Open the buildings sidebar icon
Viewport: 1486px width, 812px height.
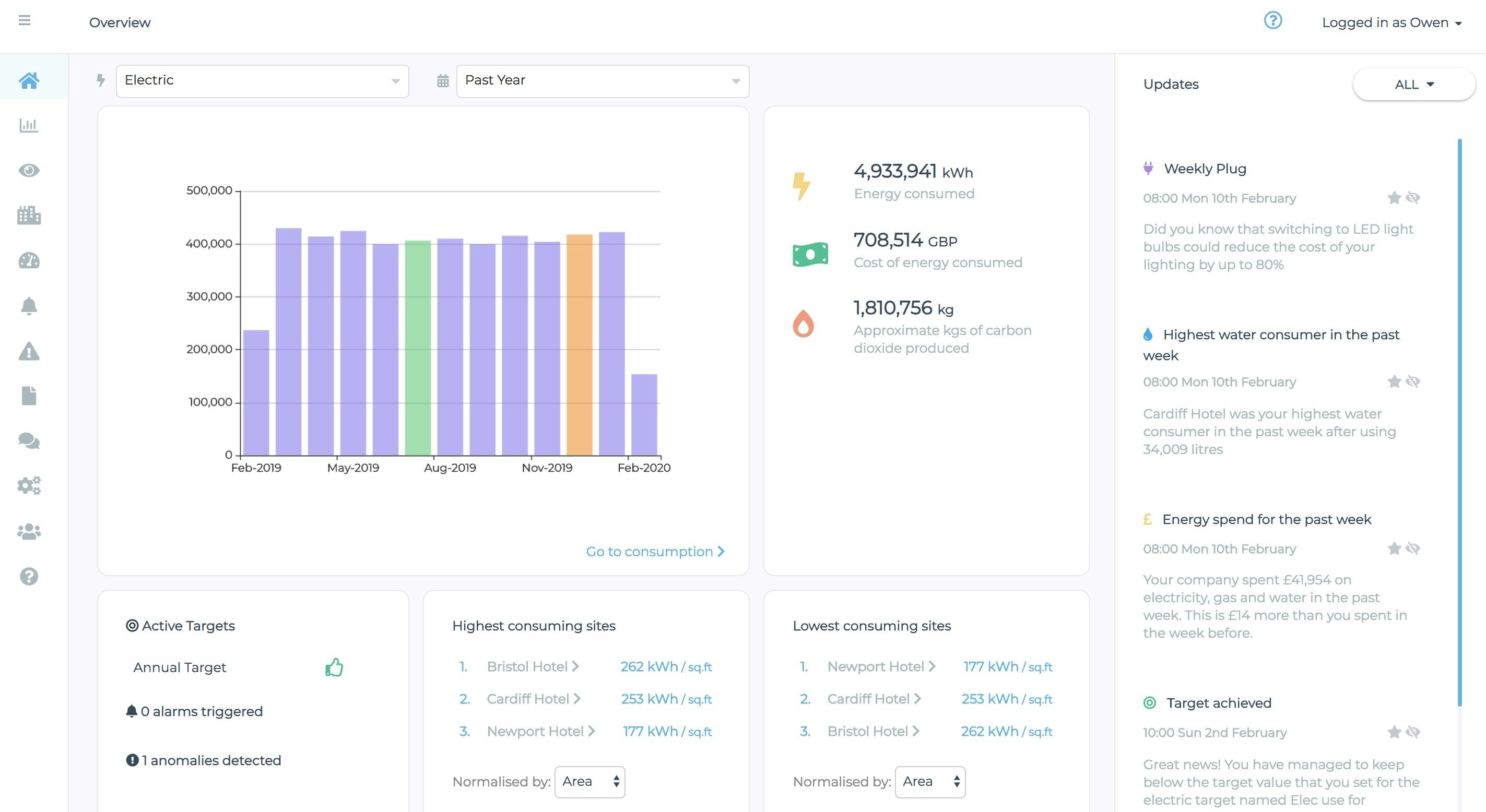[x=29, y=216]
